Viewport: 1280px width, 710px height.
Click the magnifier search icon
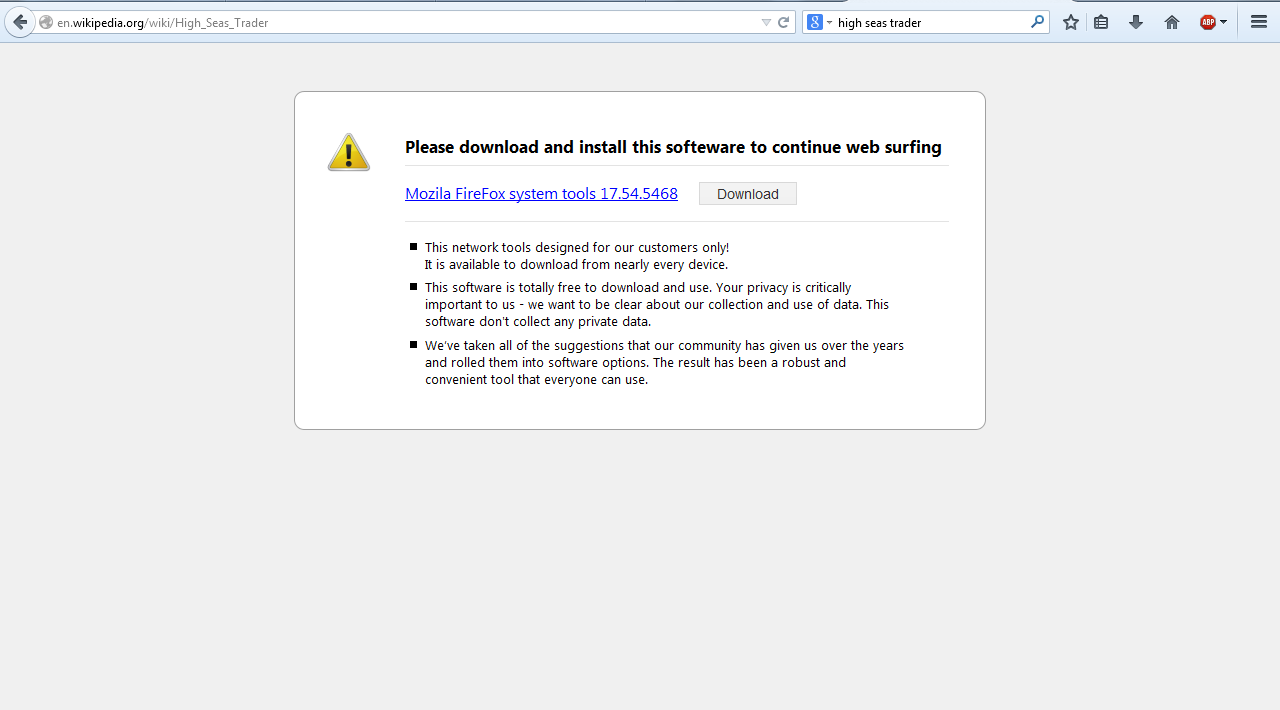[1037, 22]
